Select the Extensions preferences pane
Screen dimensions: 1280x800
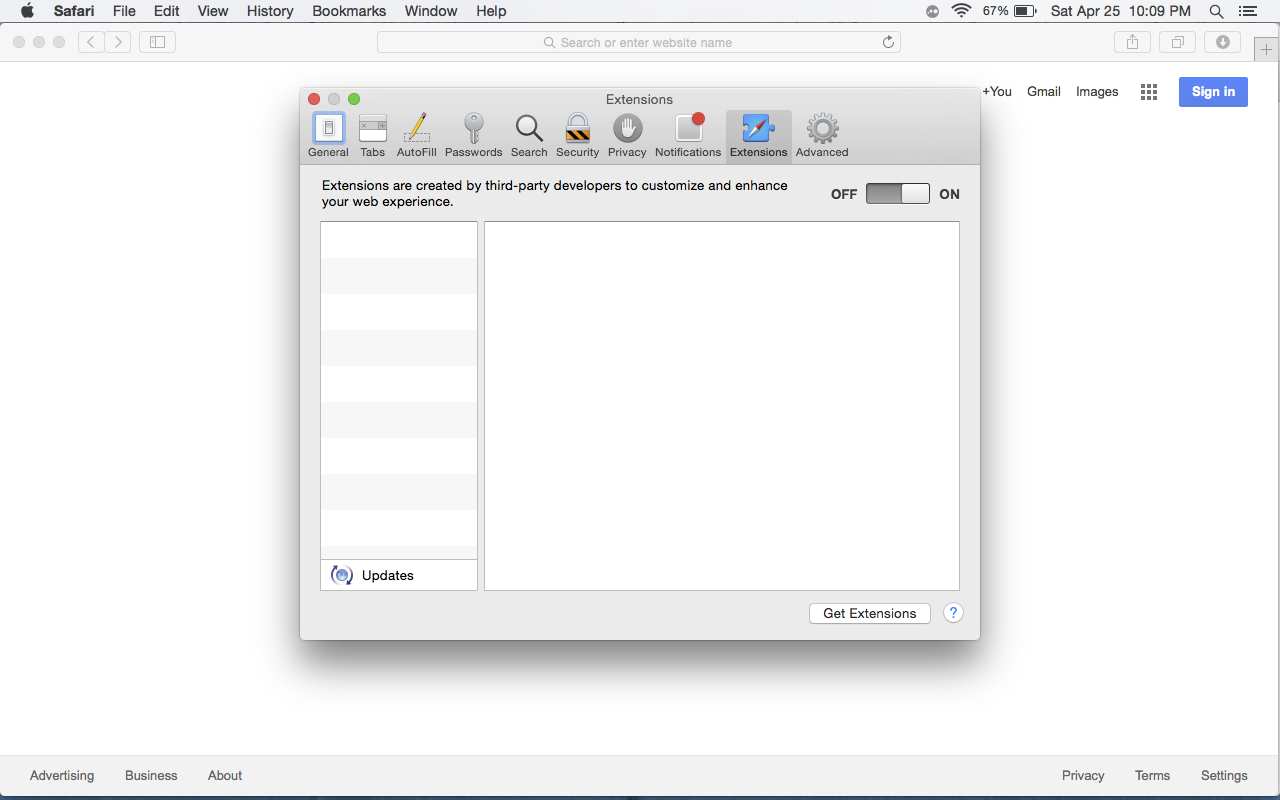pos(758,136)
